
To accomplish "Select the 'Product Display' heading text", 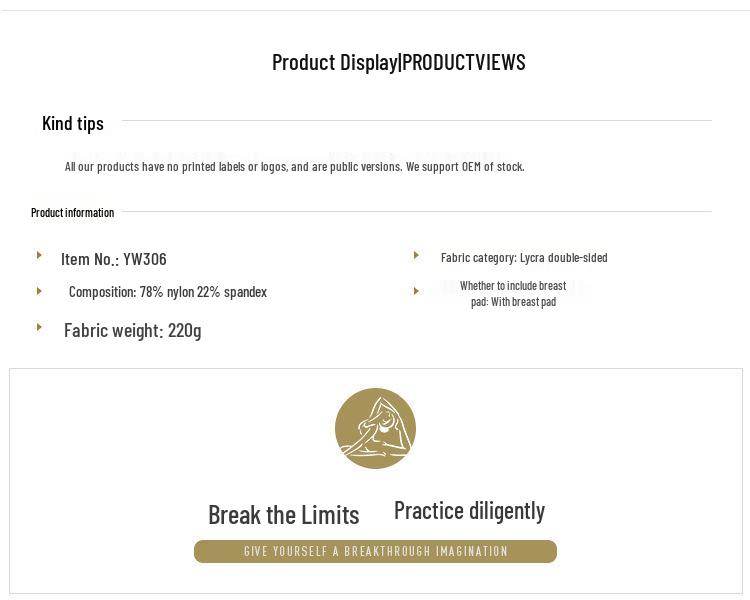I will [334, 62].
